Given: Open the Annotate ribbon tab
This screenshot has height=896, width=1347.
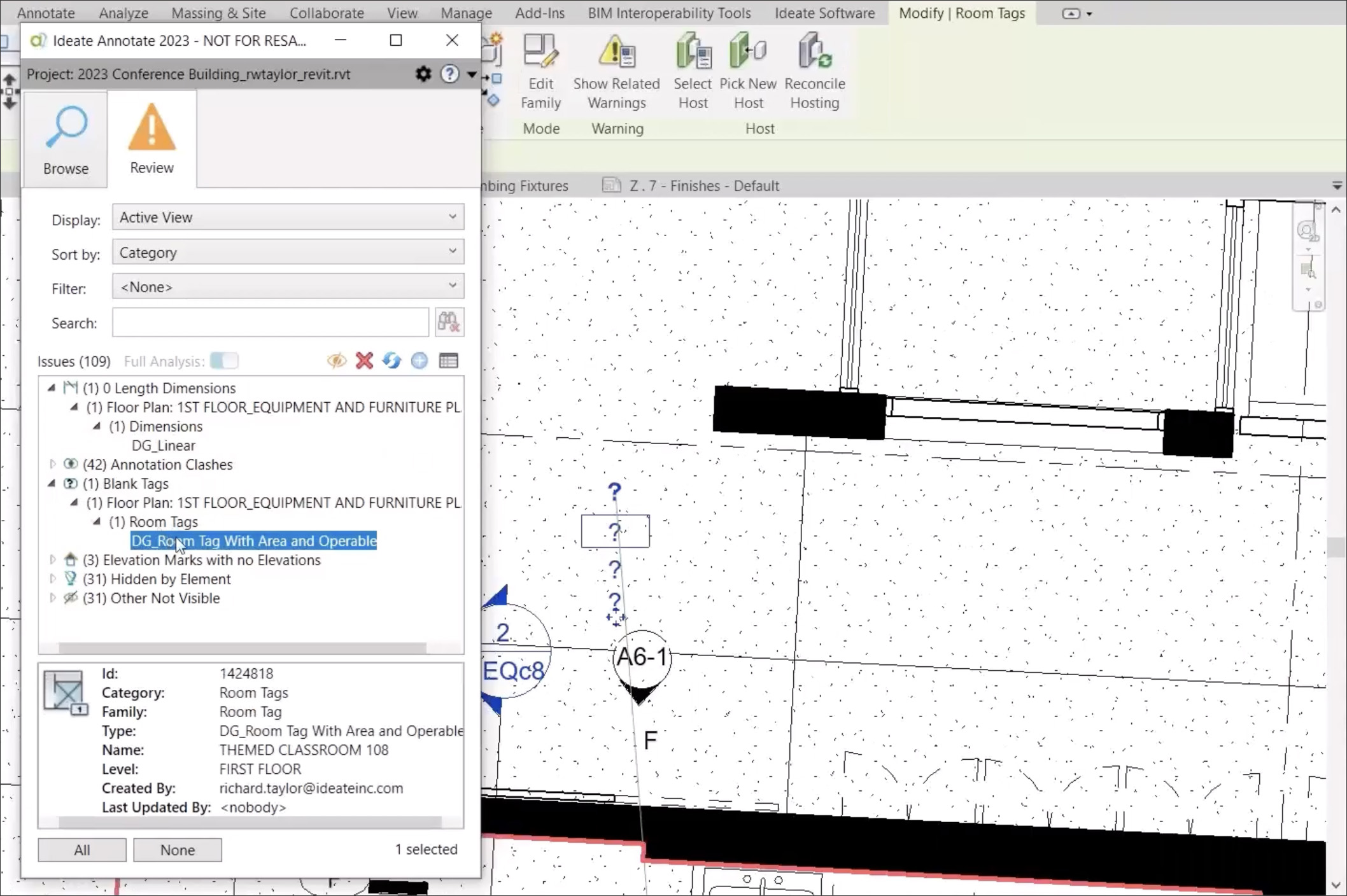Looking at the screenshot, I should pyautogui.click(x=46, y=13).
